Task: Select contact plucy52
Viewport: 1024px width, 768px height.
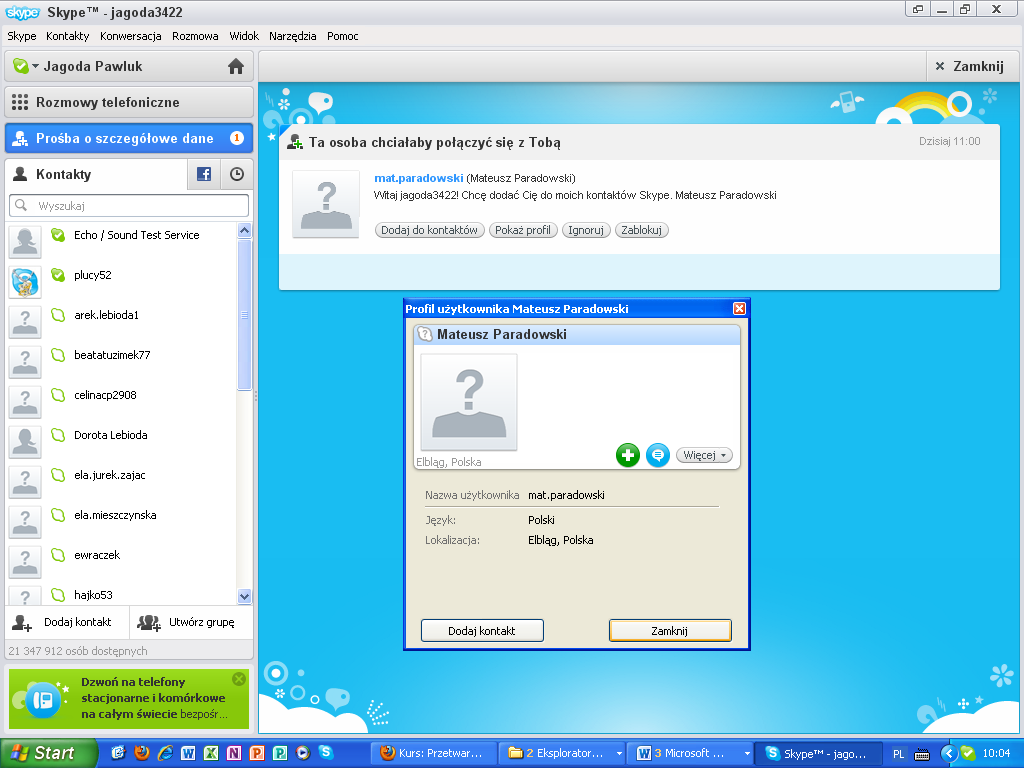Action: tap(121, 281)
